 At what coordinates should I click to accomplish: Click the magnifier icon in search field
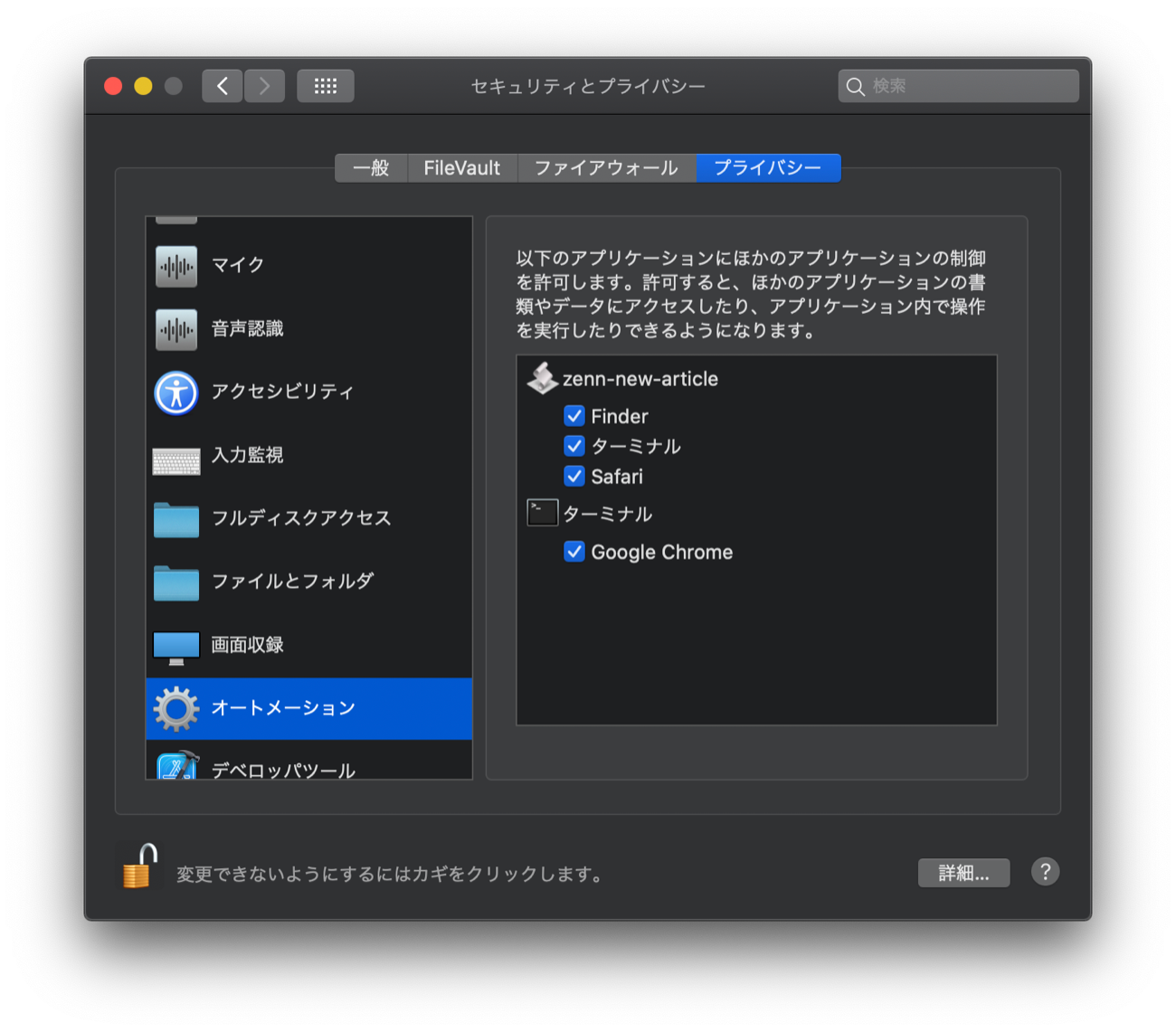(855, 87)
